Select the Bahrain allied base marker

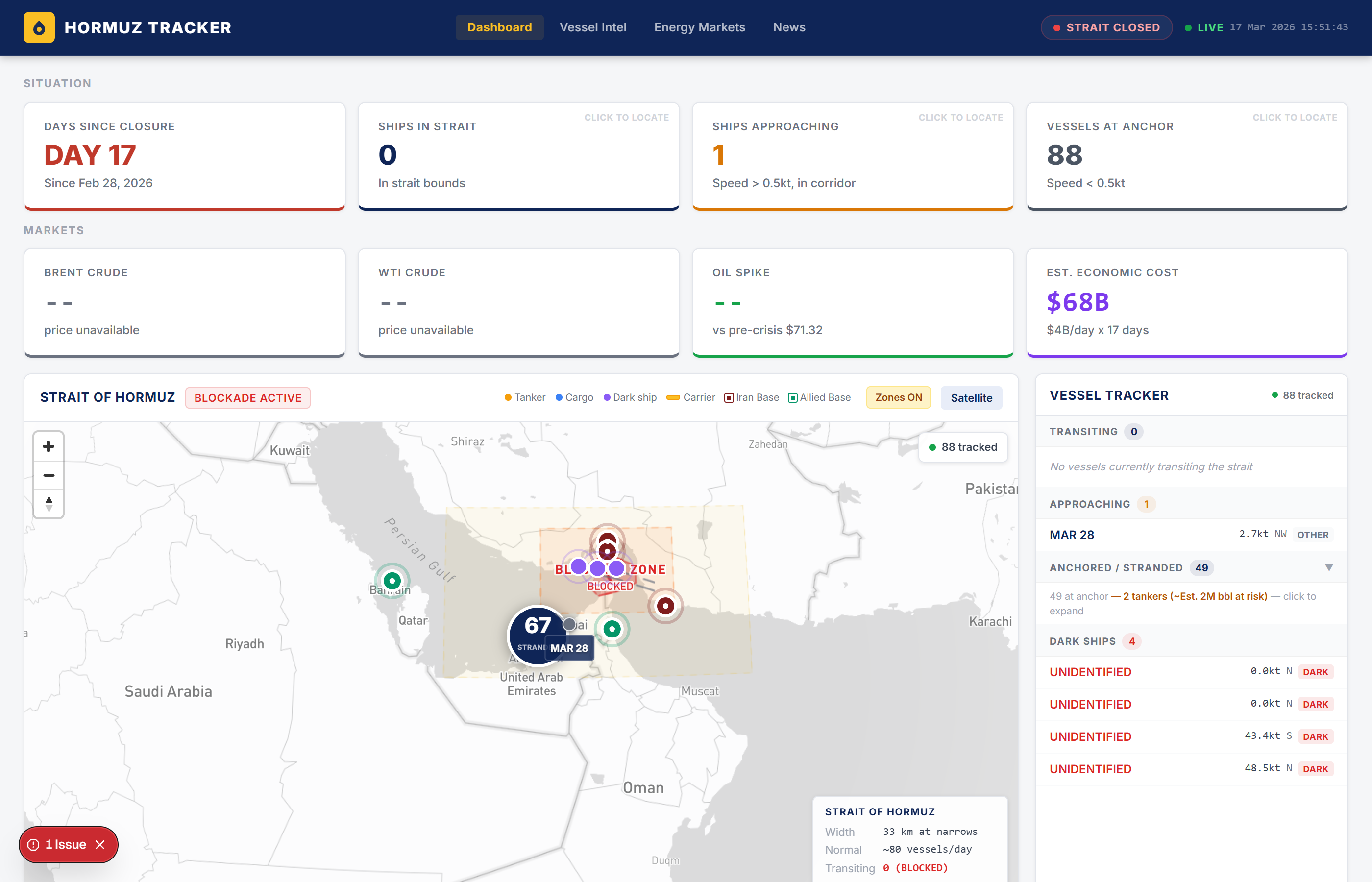(392, 581)
